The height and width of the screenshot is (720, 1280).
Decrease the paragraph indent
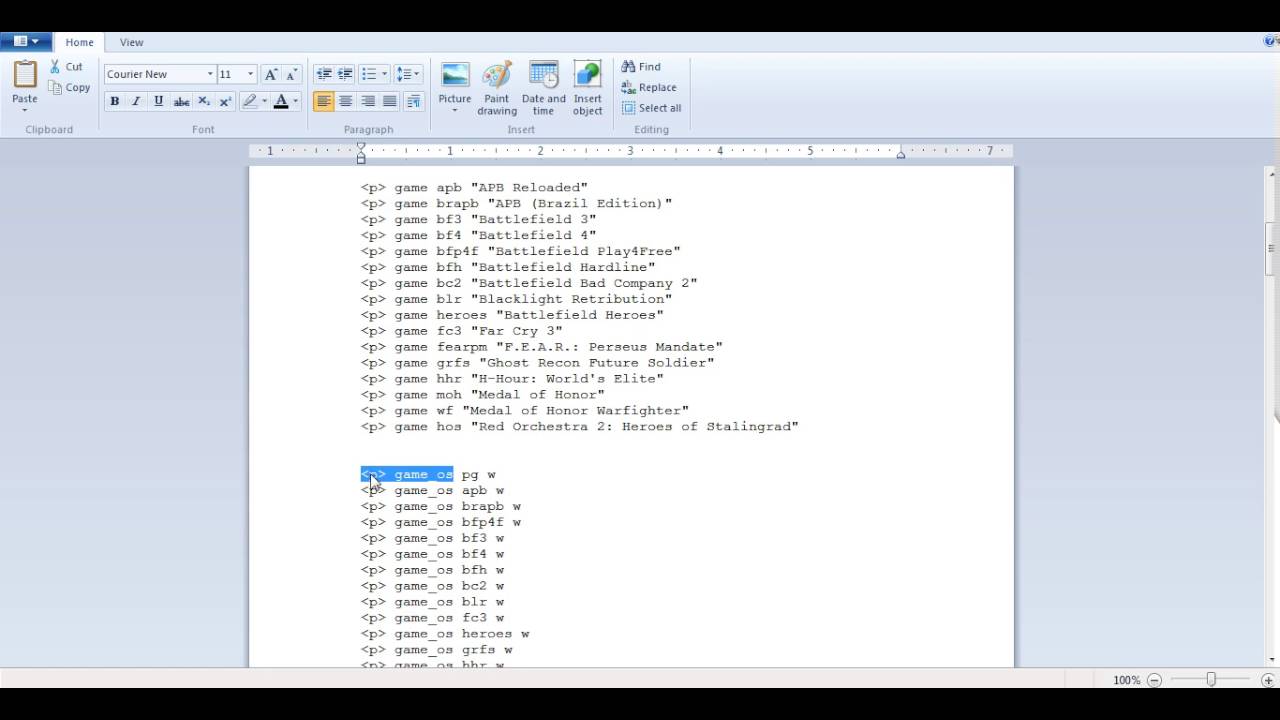[x=323, y=74]
